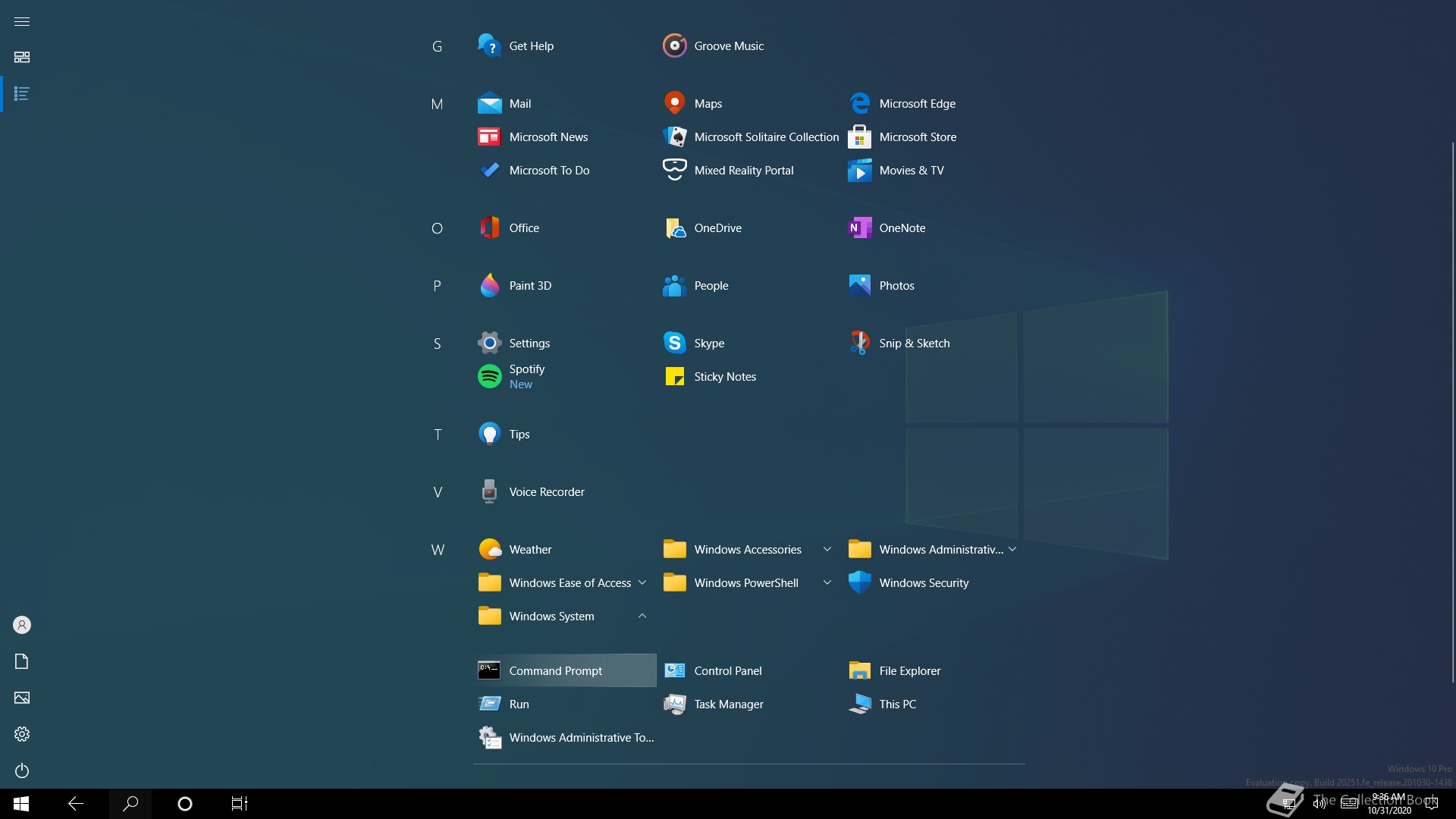Switch to Pinned tiles view
The height and width of the screenshot is (819, 1456).
pos(22,58)
